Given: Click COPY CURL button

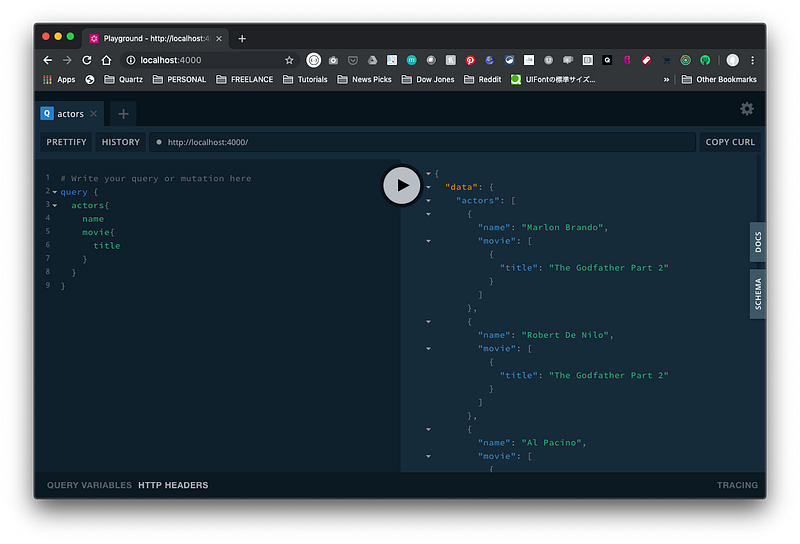Looking at the screenshot, I should pos(730,142).
